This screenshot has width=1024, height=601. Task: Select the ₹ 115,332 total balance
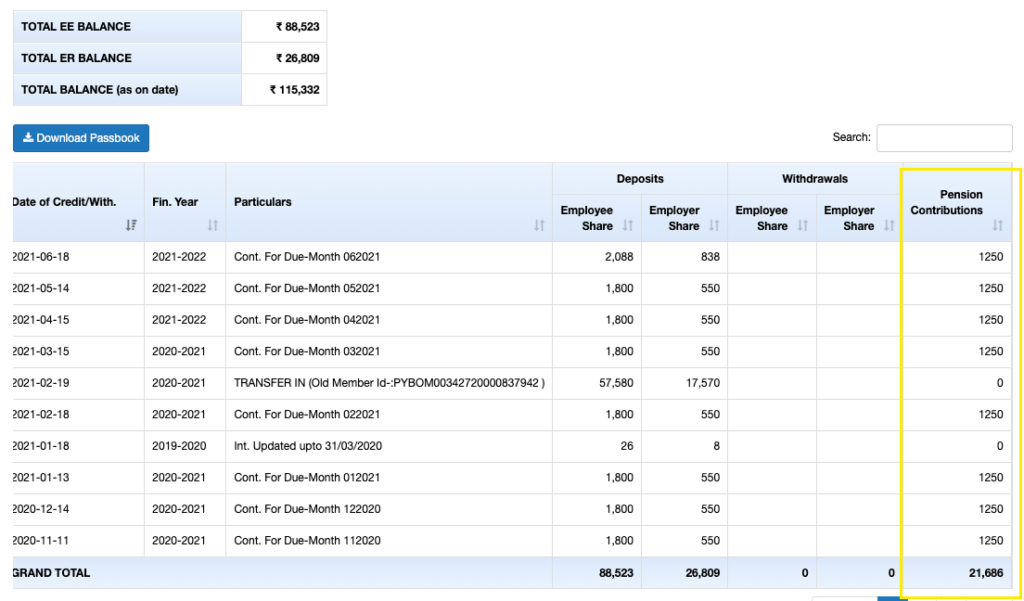pyautogui.click(x=295, y=89)
